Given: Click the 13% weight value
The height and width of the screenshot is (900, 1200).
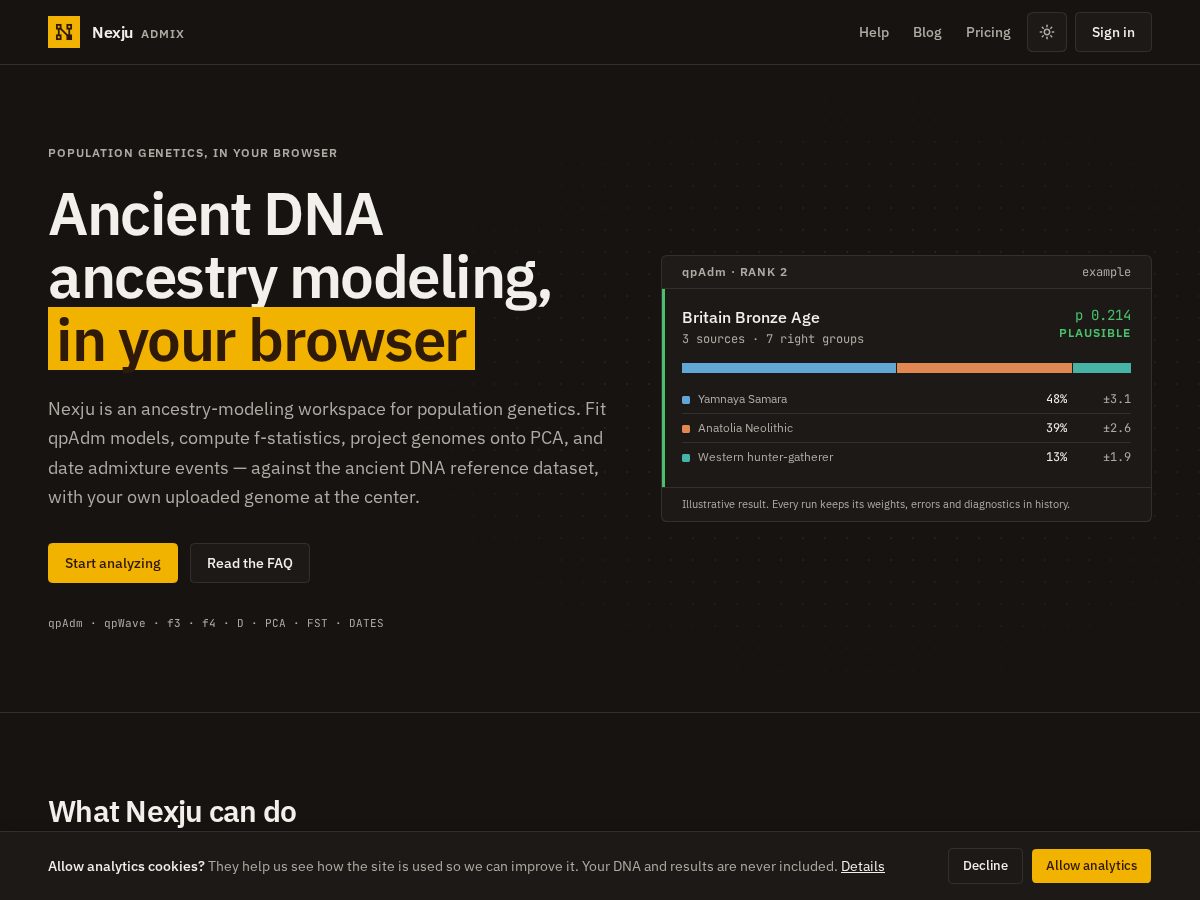Looking at the screenshot, I should point(1057,457).
